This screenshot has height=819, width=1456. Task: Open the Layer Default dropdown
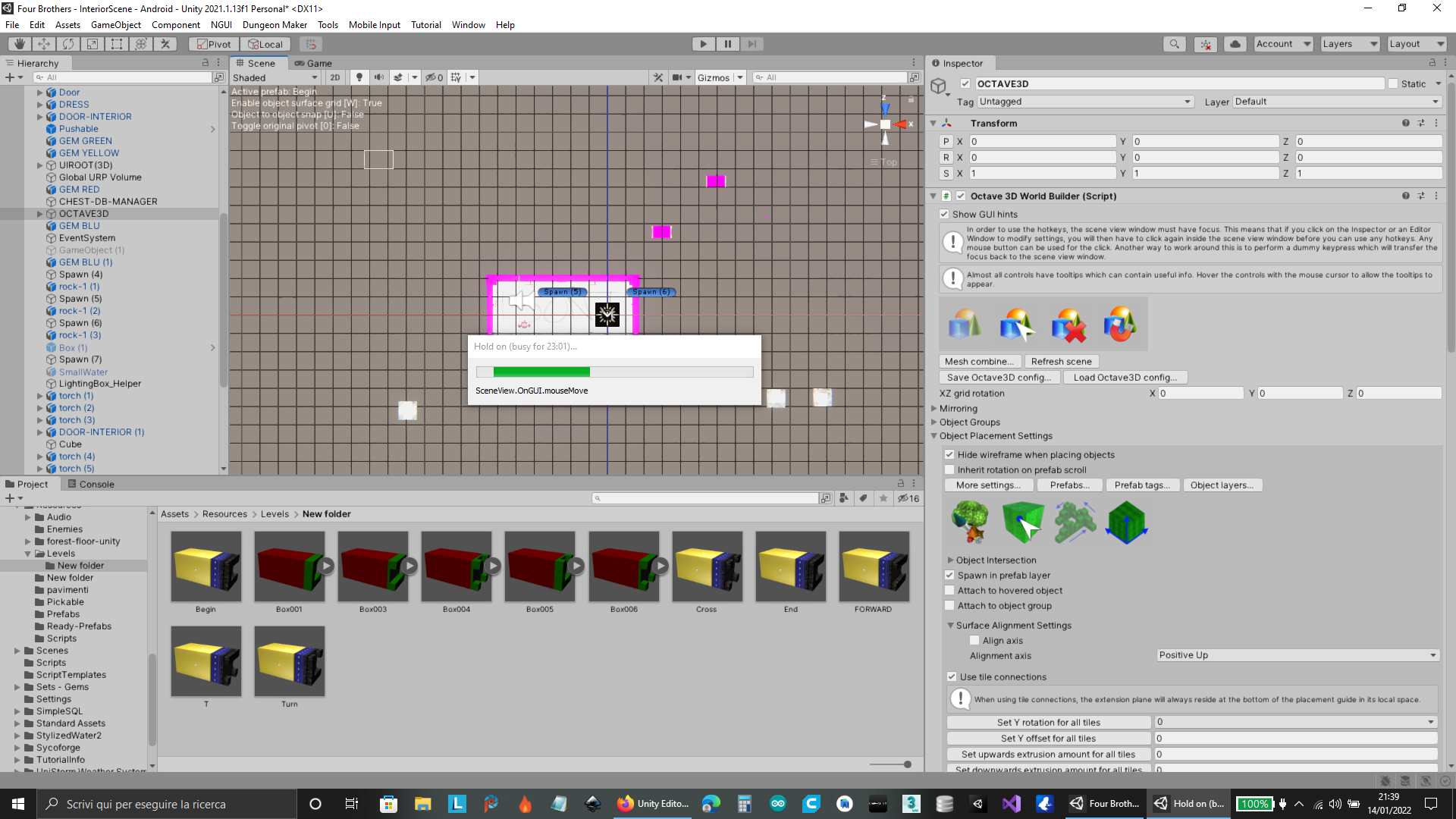1337,102
